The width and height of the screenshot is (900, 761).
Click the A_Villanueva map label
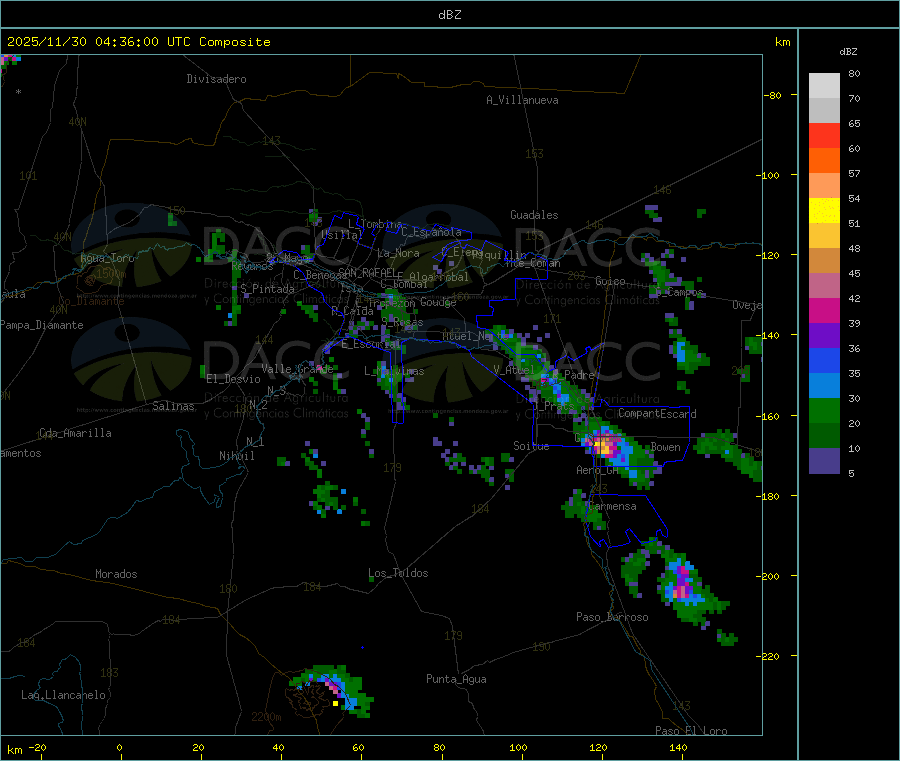click(522, 100)
